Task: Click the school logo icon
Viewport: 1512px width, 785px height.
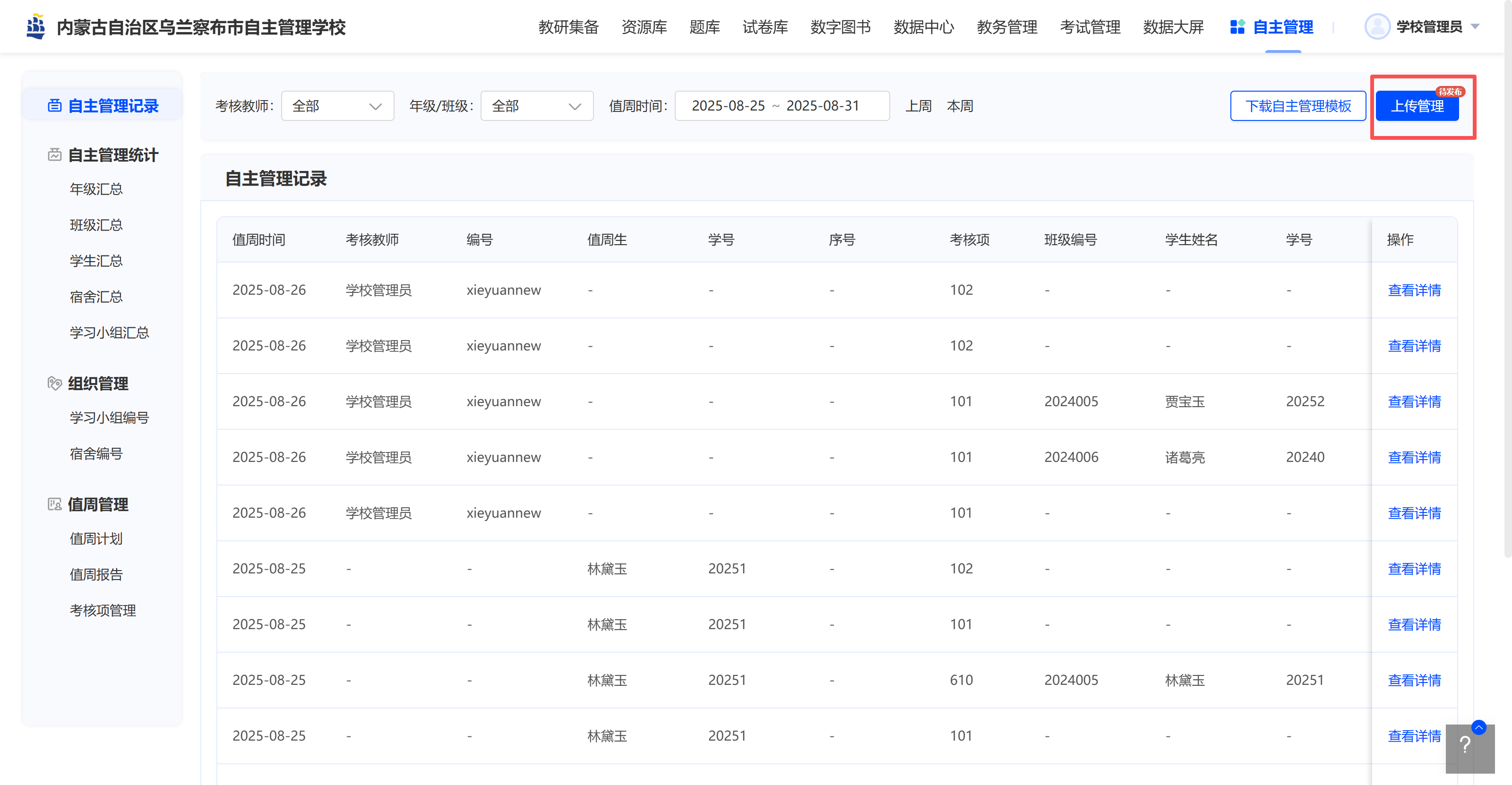Action: coord(36,26)
